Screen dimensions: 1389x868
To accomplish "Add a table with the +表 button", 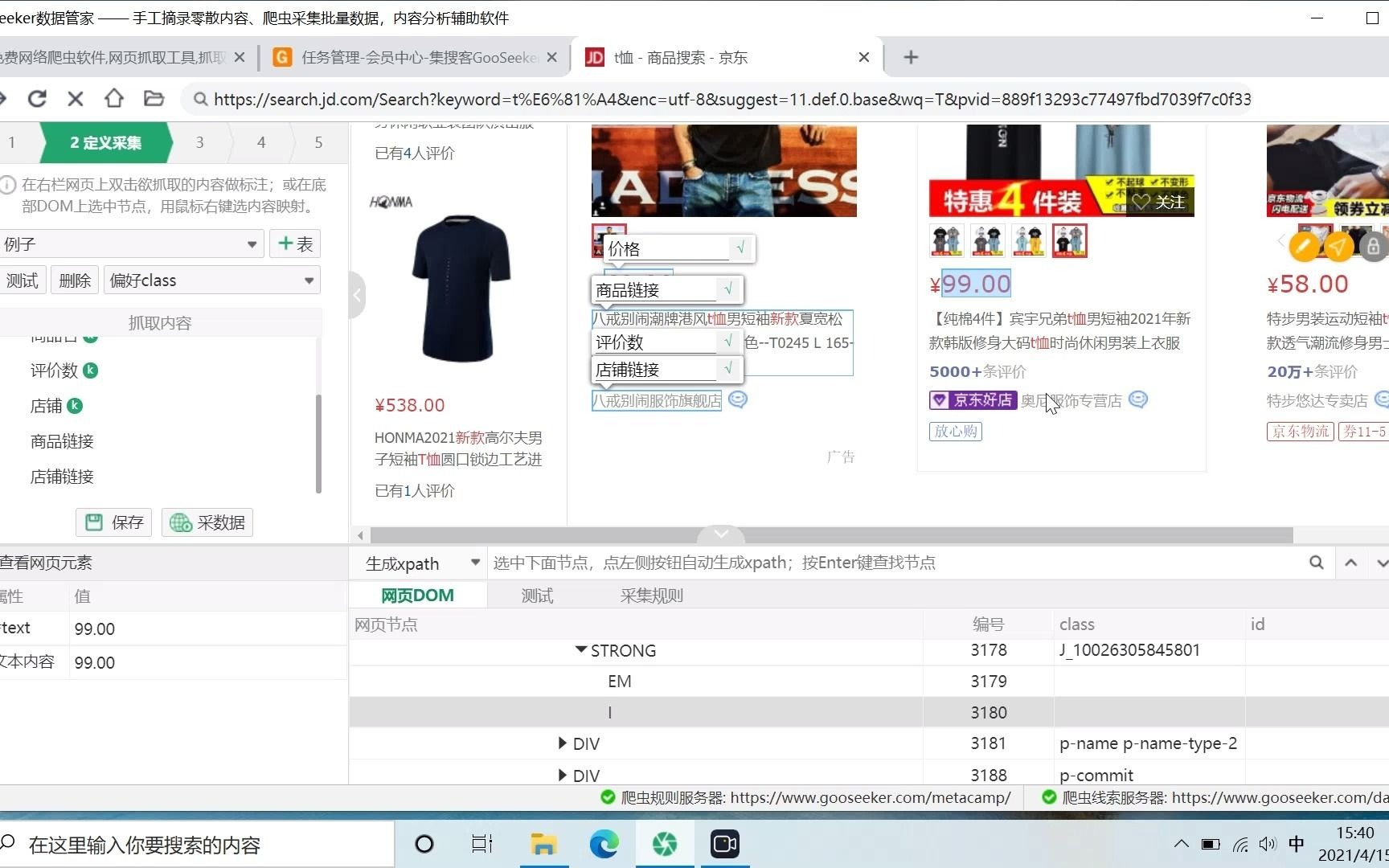I will [x=295, y=244].
